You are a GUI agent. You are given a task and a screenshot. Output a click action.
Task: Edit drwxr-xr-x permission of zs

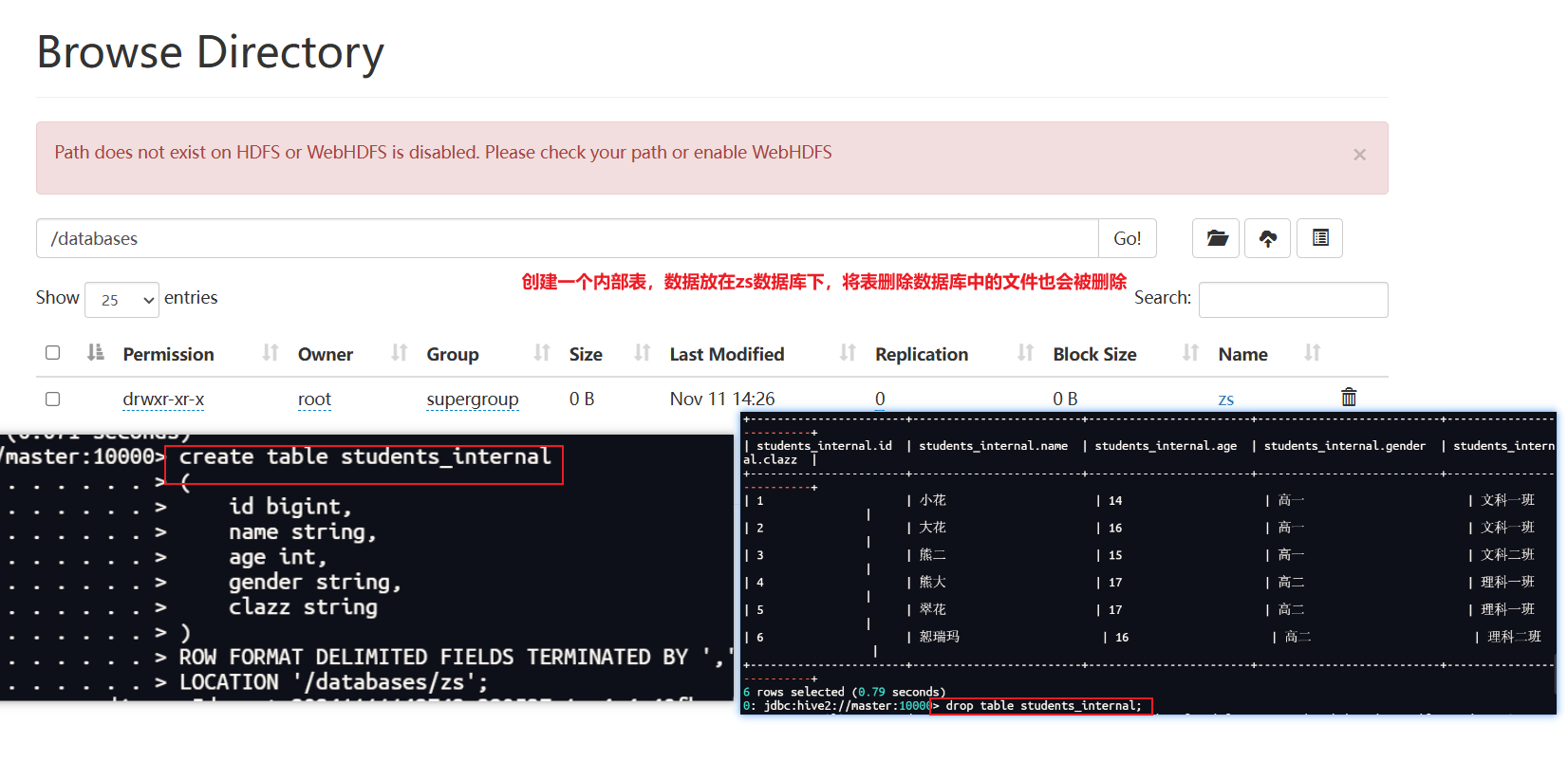click(x=163, y=400)
